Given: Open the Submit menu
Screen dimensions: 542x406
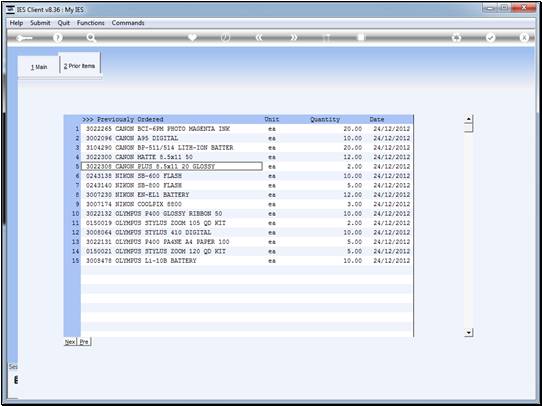Looking at the screenshot, I should tap(40, 23).
